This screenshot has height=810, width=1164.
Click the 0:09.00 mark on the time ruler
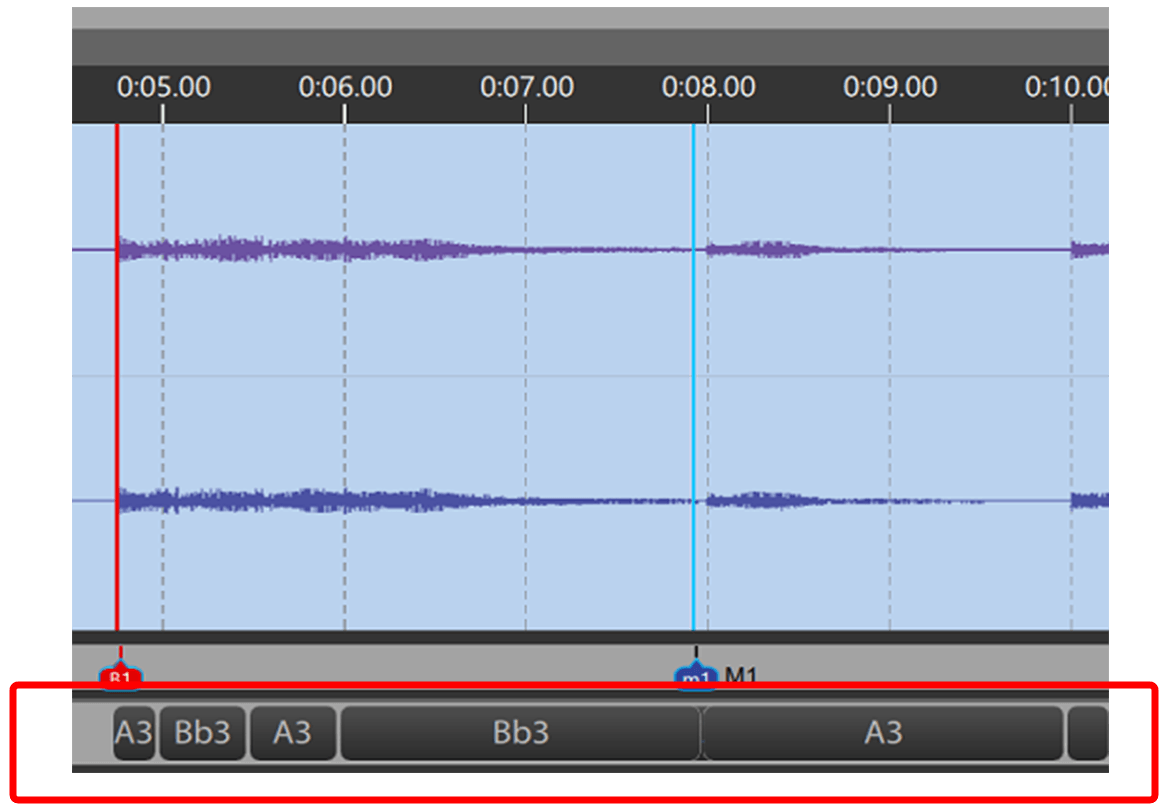890,88
